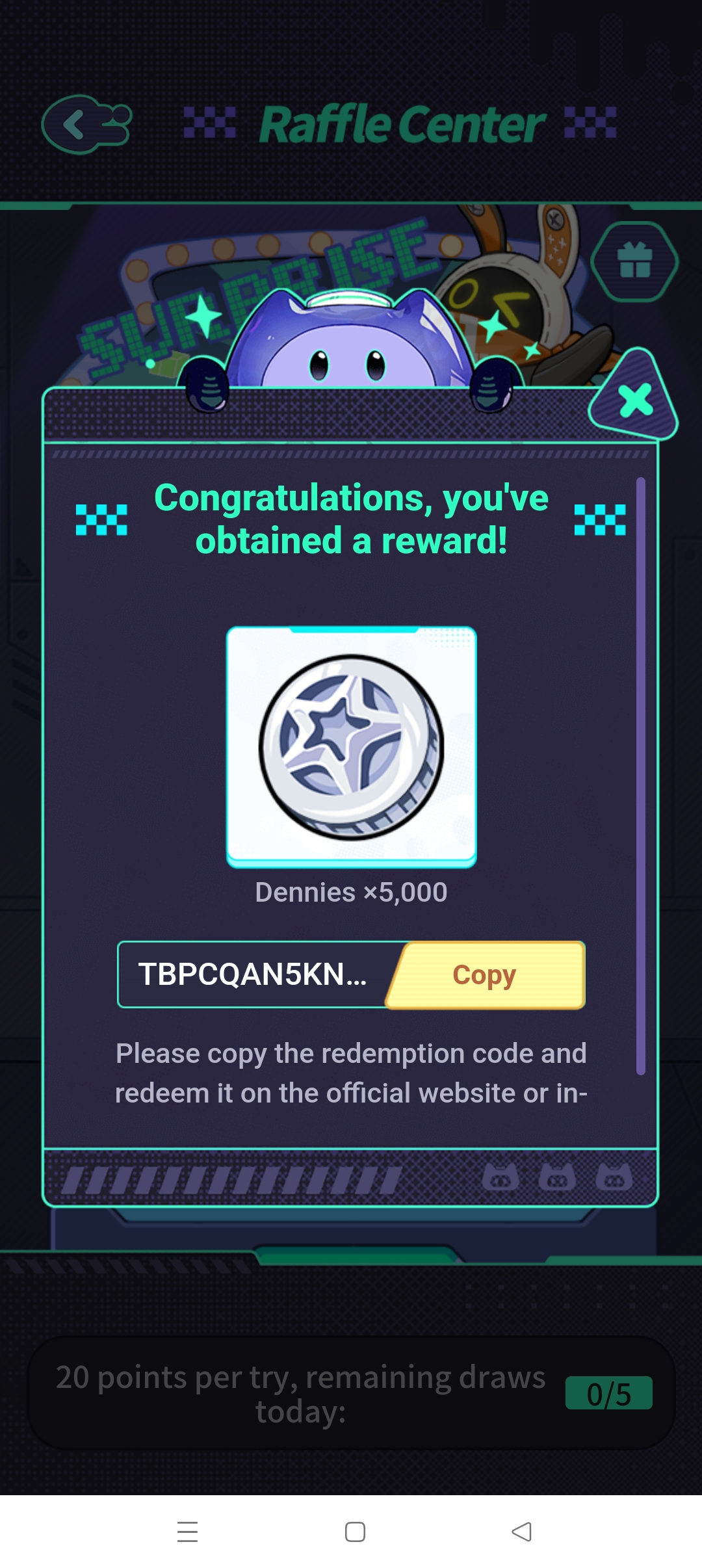Tap the rightmost Bangboo face in popup footer

(x=614, y=1177)
